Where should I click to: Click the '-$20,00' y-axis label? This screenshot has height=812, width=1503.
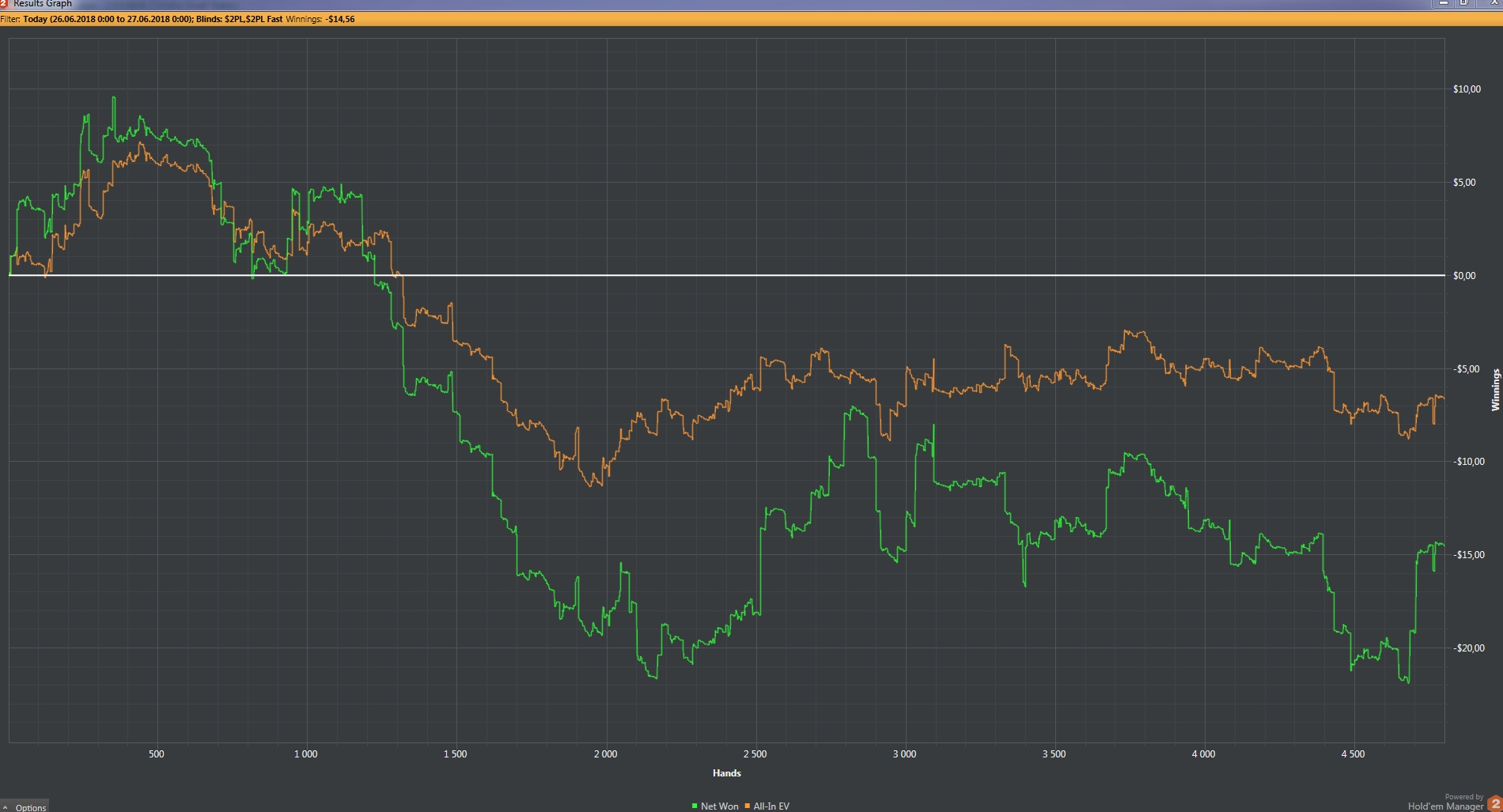point(1468,648)
